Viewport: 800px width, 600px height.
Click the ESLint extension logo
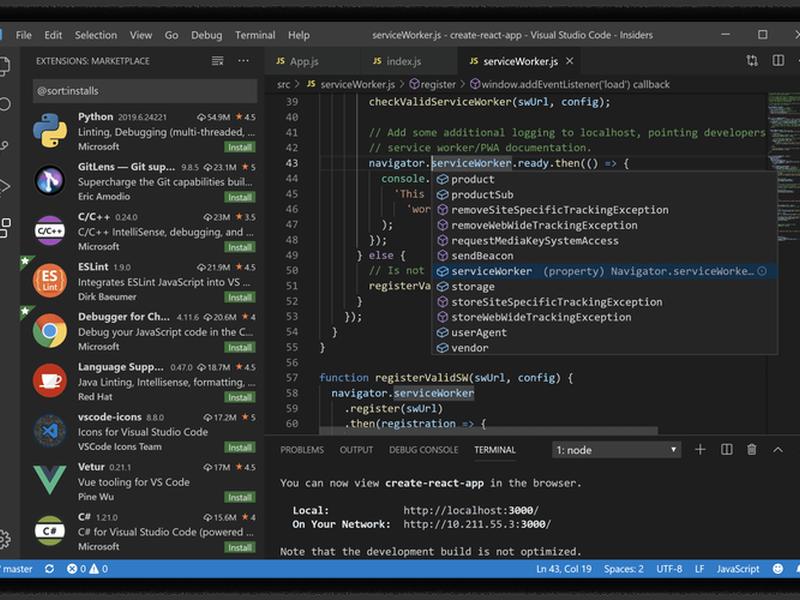point(49,281)
